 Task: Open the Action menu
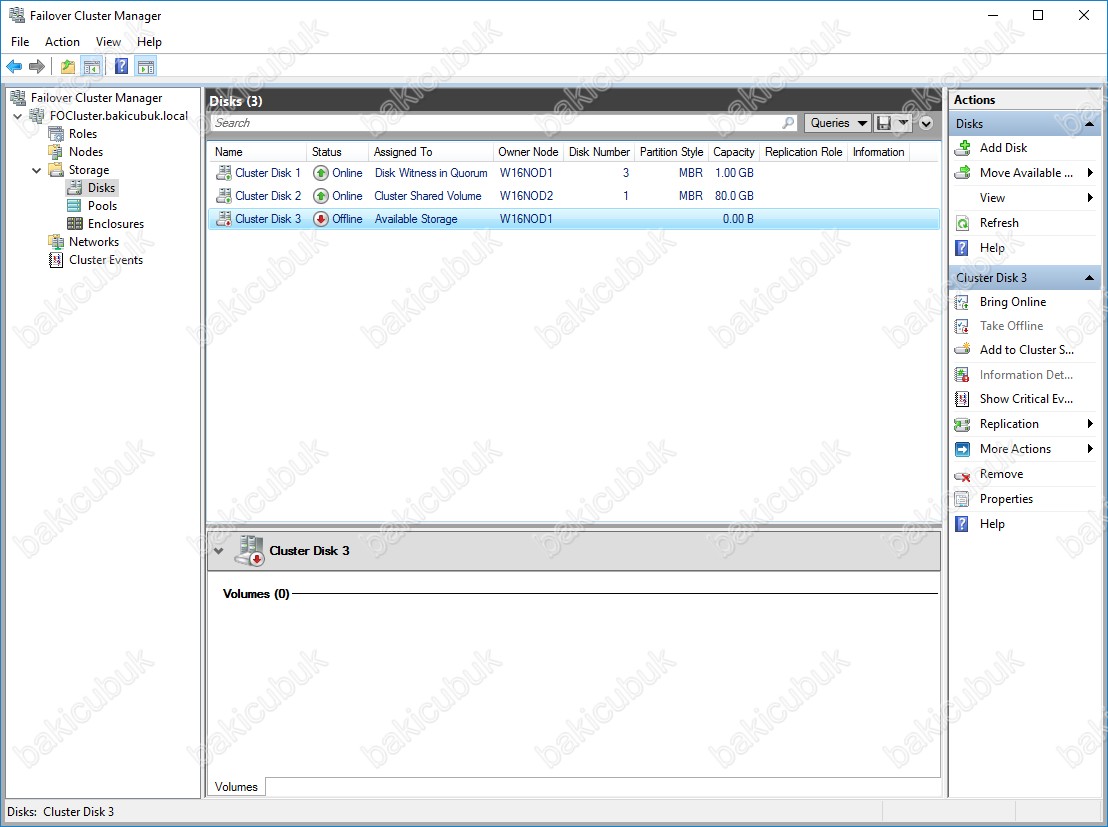click(62, 42)
